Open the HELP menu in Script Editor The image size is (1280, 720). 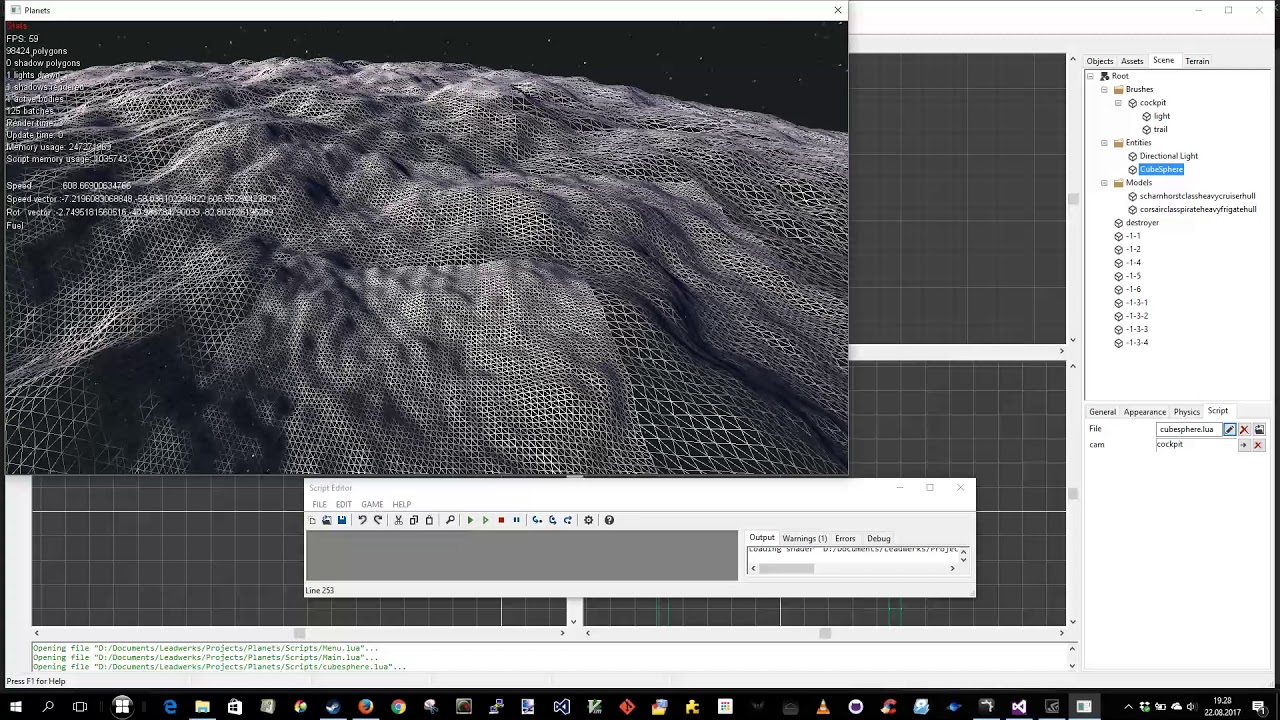pos(401,504)
